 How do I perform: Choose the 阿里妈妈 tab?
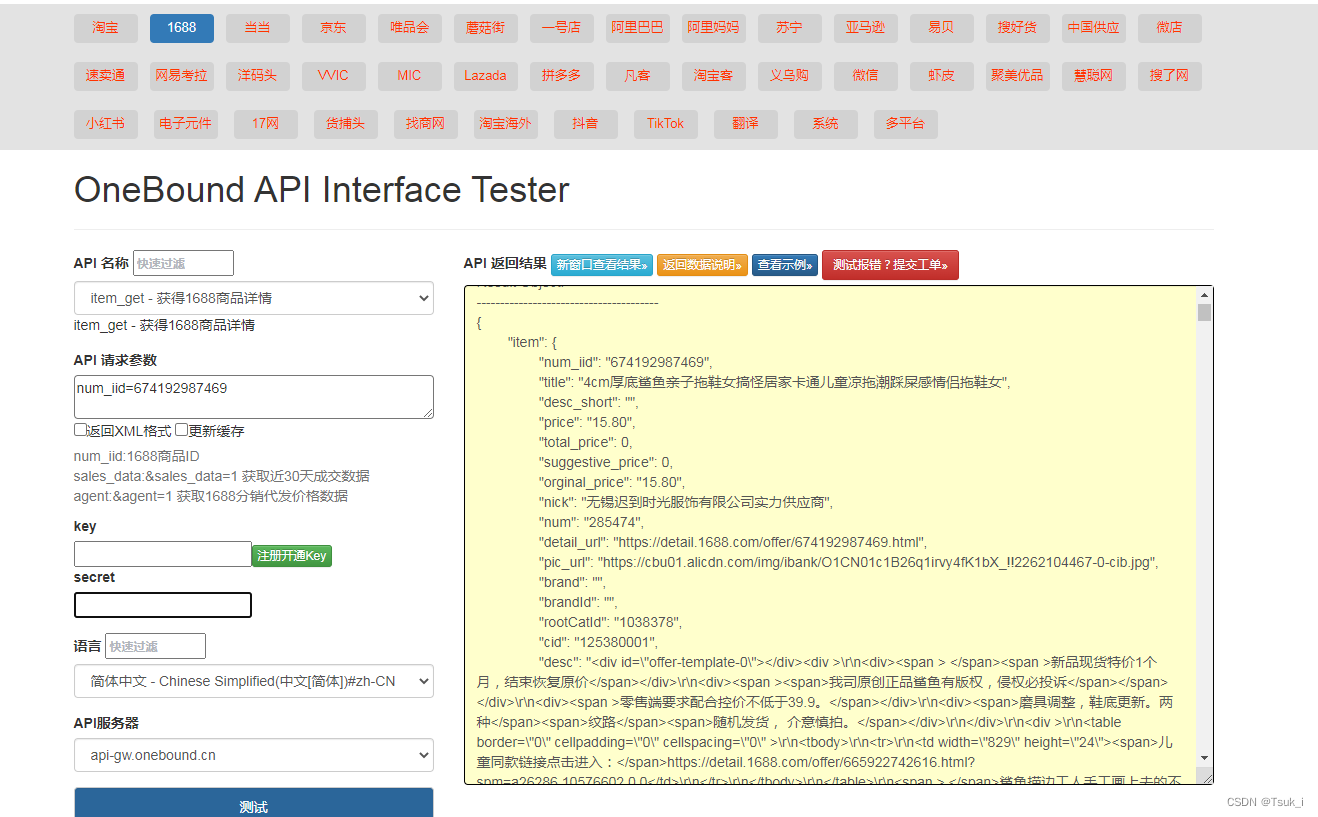(714, 28)
